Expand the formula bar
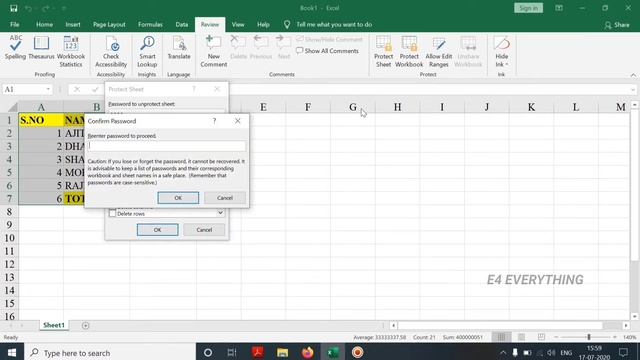The height and width of the screenshot is (360, 640). (633, 89)
